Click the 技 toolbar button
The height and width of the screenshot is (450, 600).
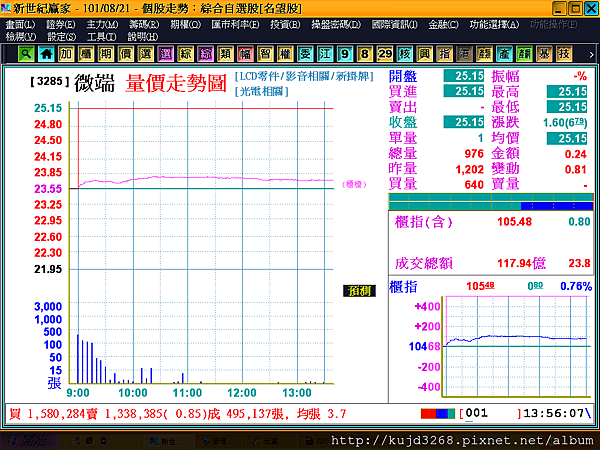564,54
